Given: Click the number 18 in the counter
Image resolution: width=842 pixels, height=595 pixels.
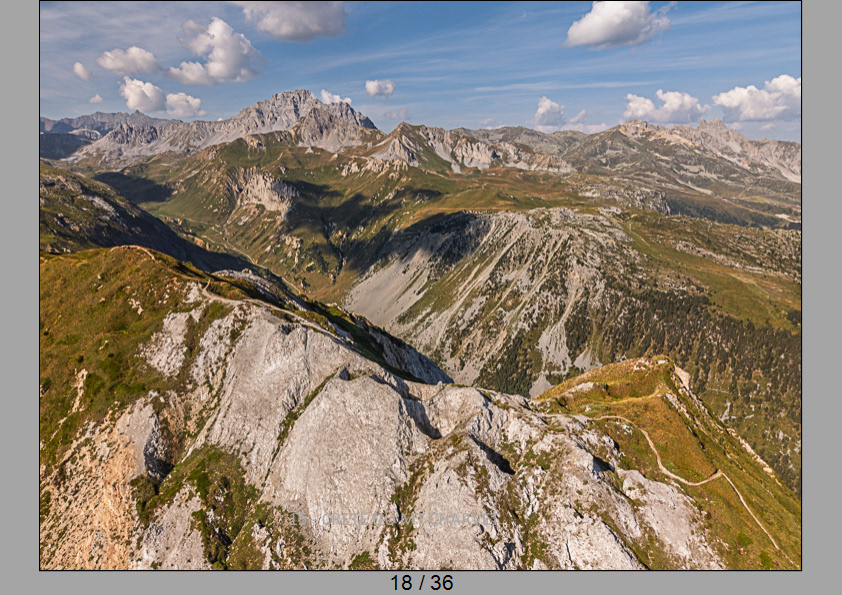Looking at the screenshot, I should [401, 583].
